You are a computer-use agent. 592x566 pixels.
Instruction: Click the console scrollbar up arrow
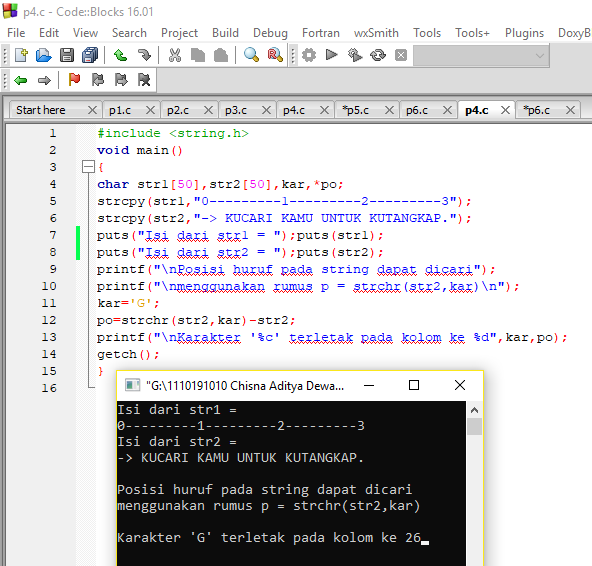[x=475, y=410]
